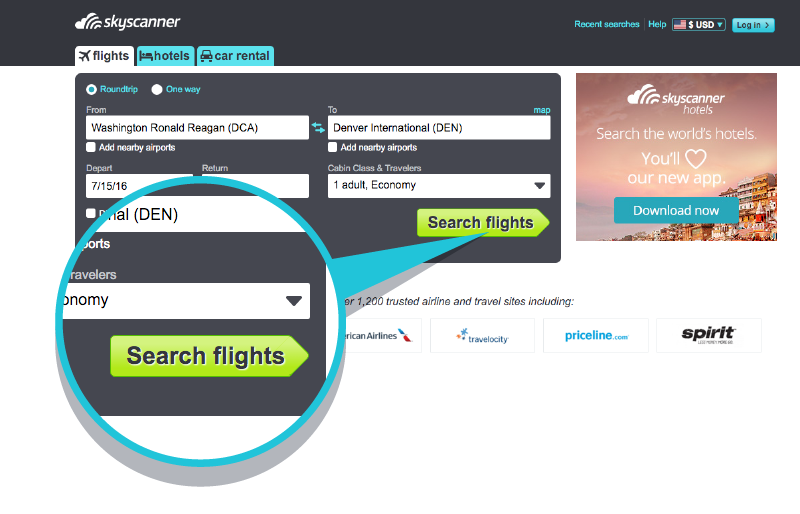Check nearby airports under From field
The width and height of the screenshot is (800, 514).
point(91,147)
